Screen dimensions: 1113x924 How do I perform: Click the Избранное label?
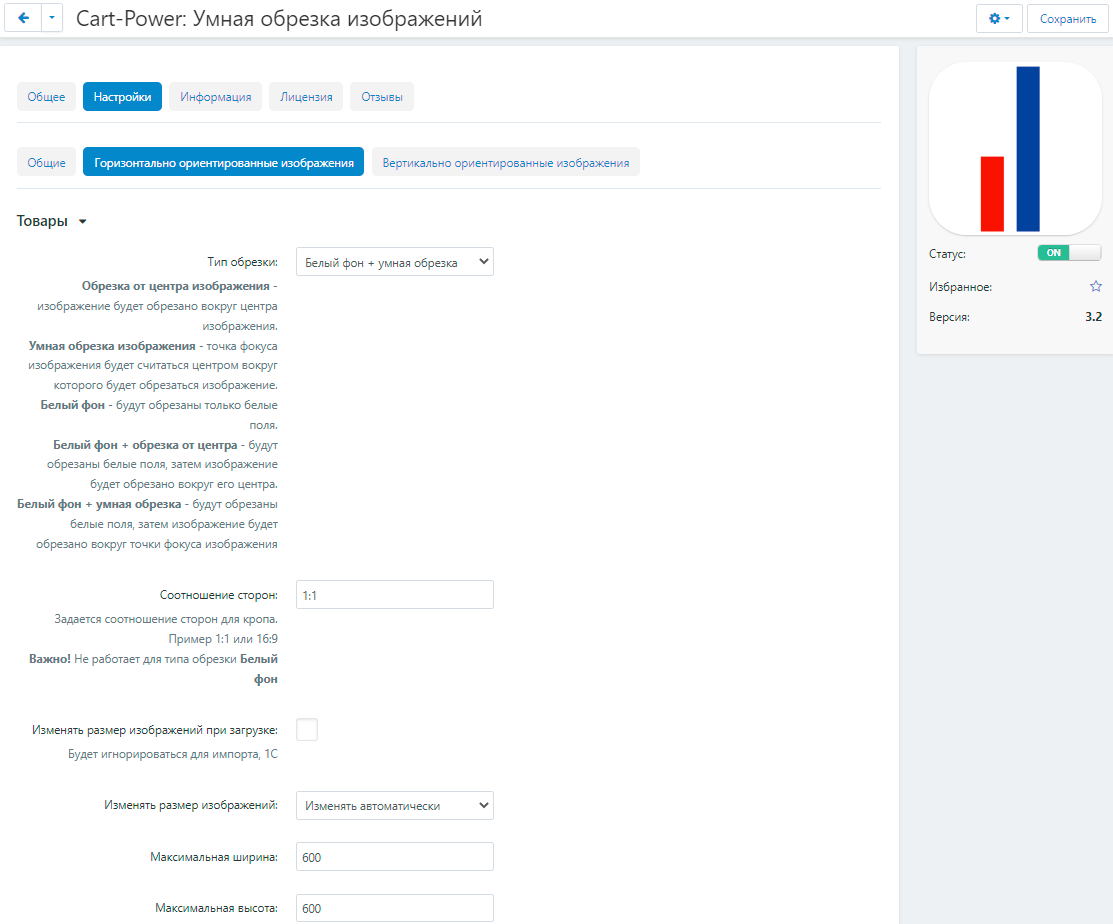[960, 287]
